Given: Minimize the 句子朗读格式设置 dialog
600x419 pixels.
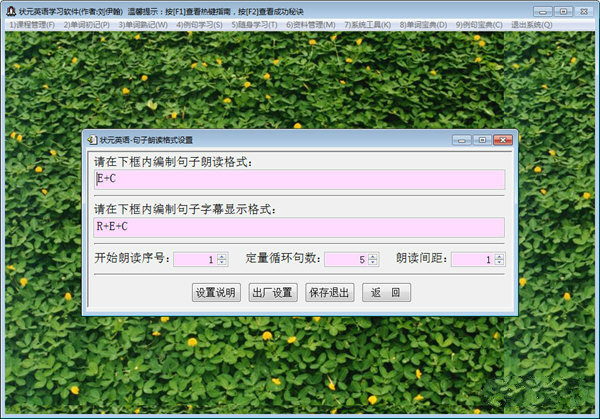Looking at the screenshot, I should click(x=461, y=140).
